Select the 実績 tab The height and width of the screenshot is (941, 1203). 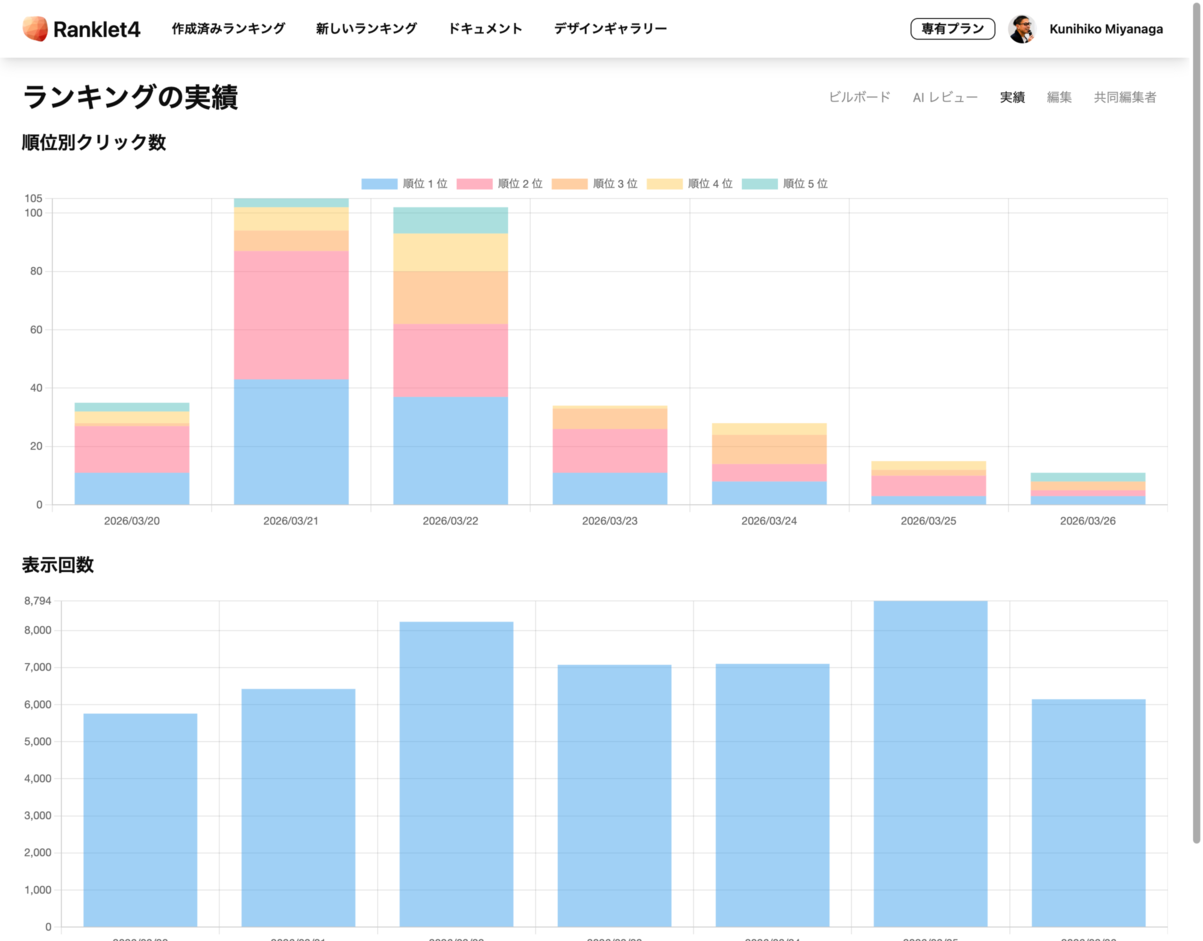[x=1011, y=97]
